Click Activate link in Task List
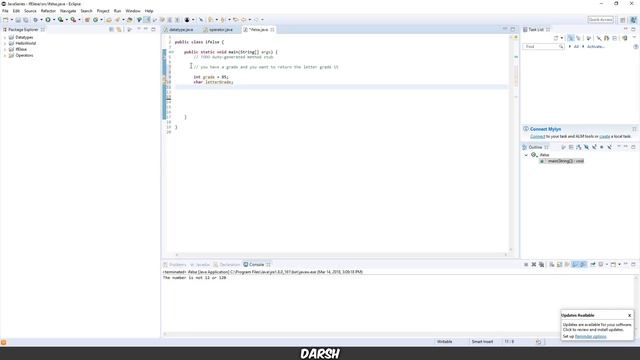The image size is (640, 360). tap(596, 47)
